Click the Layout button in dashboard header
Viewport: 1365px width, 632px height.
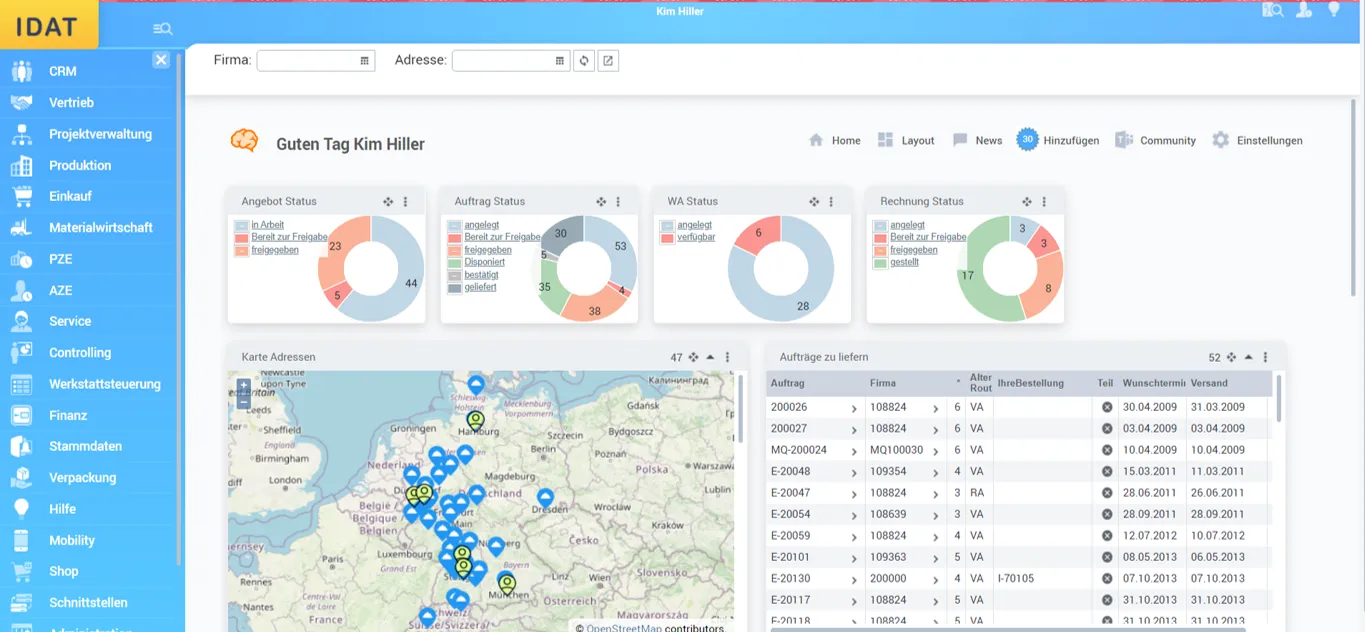point(906,141)
